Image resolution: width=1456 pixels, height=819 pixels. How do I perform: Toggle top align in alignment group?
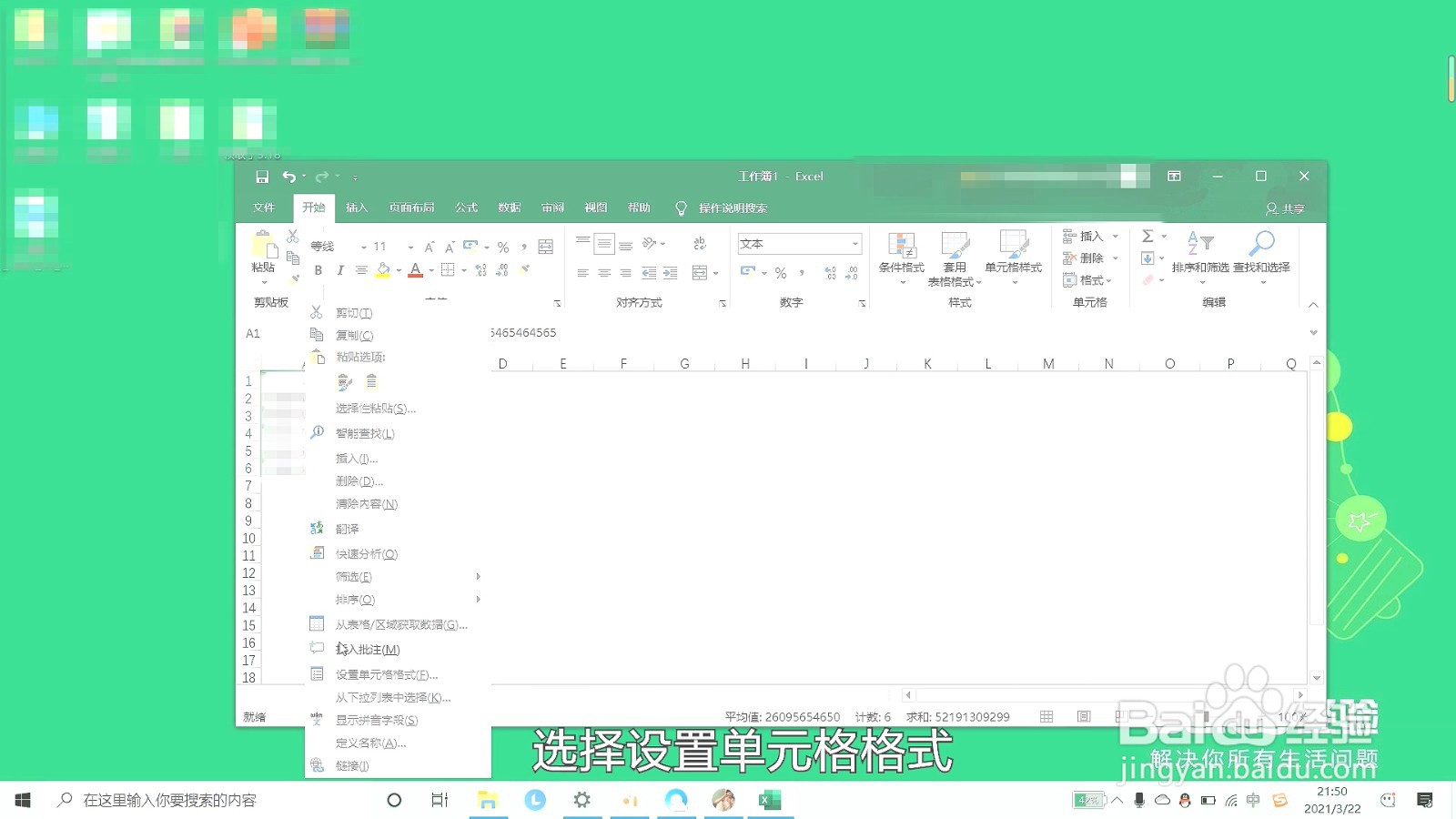(583, 243)
